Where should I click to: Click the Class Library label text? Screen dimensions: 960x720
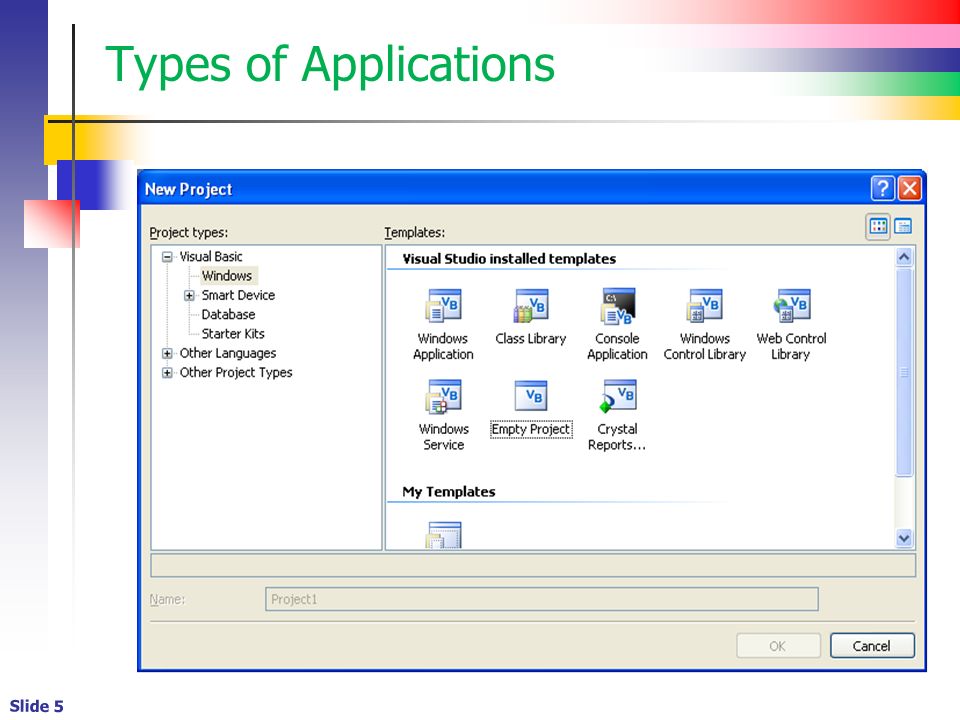pos(531,339)
